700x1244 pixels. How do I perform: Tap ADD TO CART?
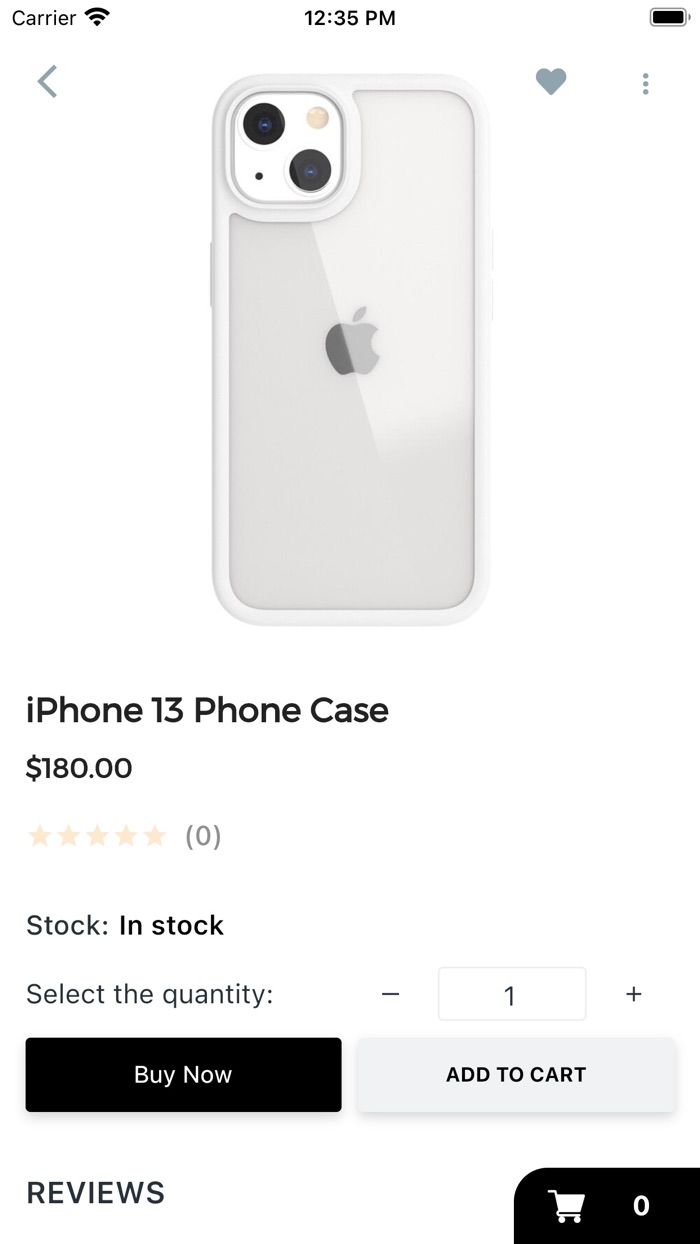click(x=516, y=1074)
